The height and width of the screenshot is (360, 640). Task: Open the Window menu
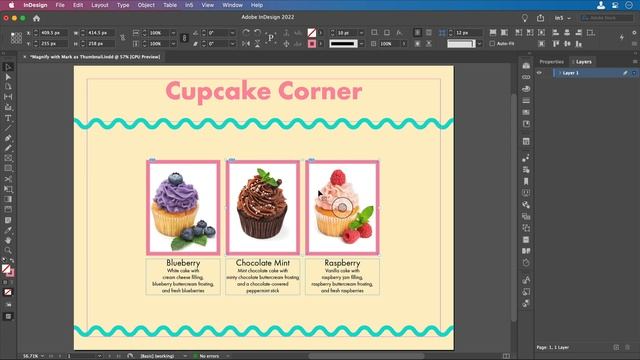coord(232,5)
